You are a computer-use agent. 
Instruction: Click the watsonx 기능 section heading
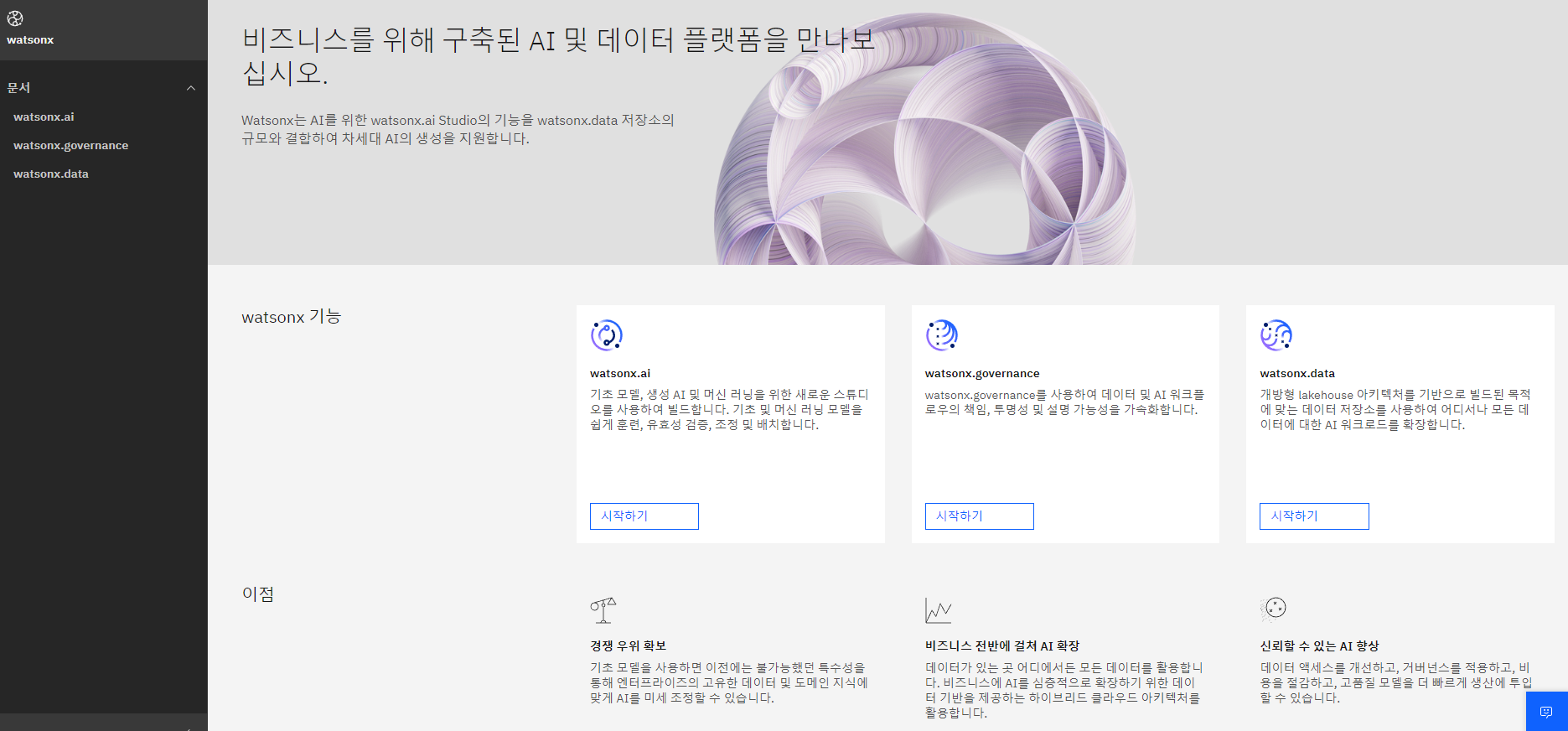point(291,317)
